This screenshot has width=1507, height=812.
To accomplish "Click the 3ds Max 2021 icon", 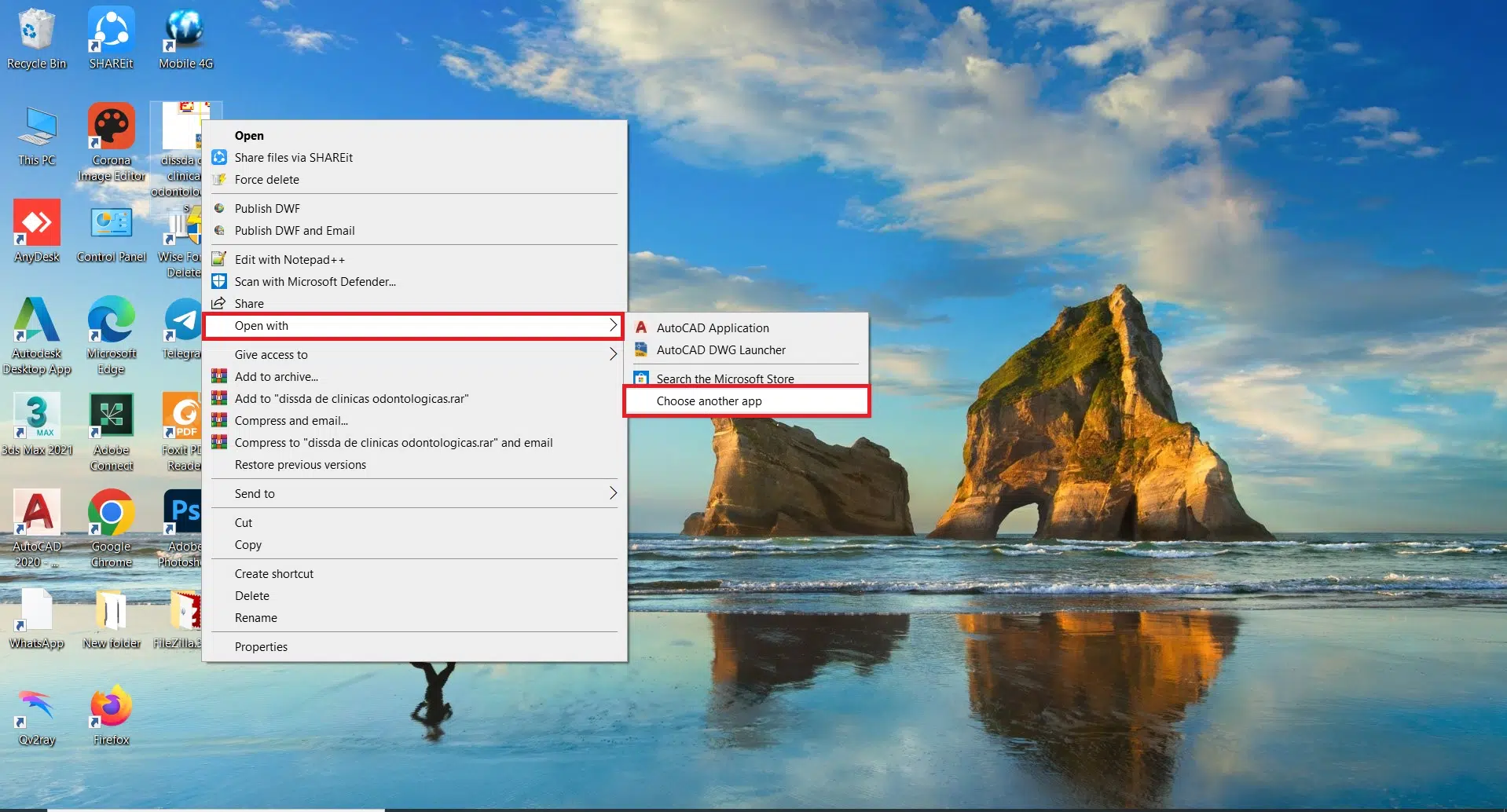I will [36, 418].
